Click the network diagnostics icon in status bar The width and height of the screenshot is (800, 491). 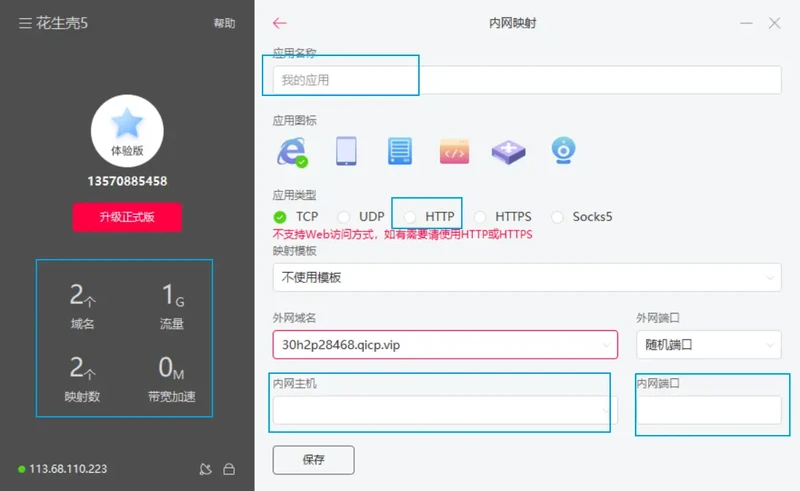pyautogui.click(x=206, y=469)
